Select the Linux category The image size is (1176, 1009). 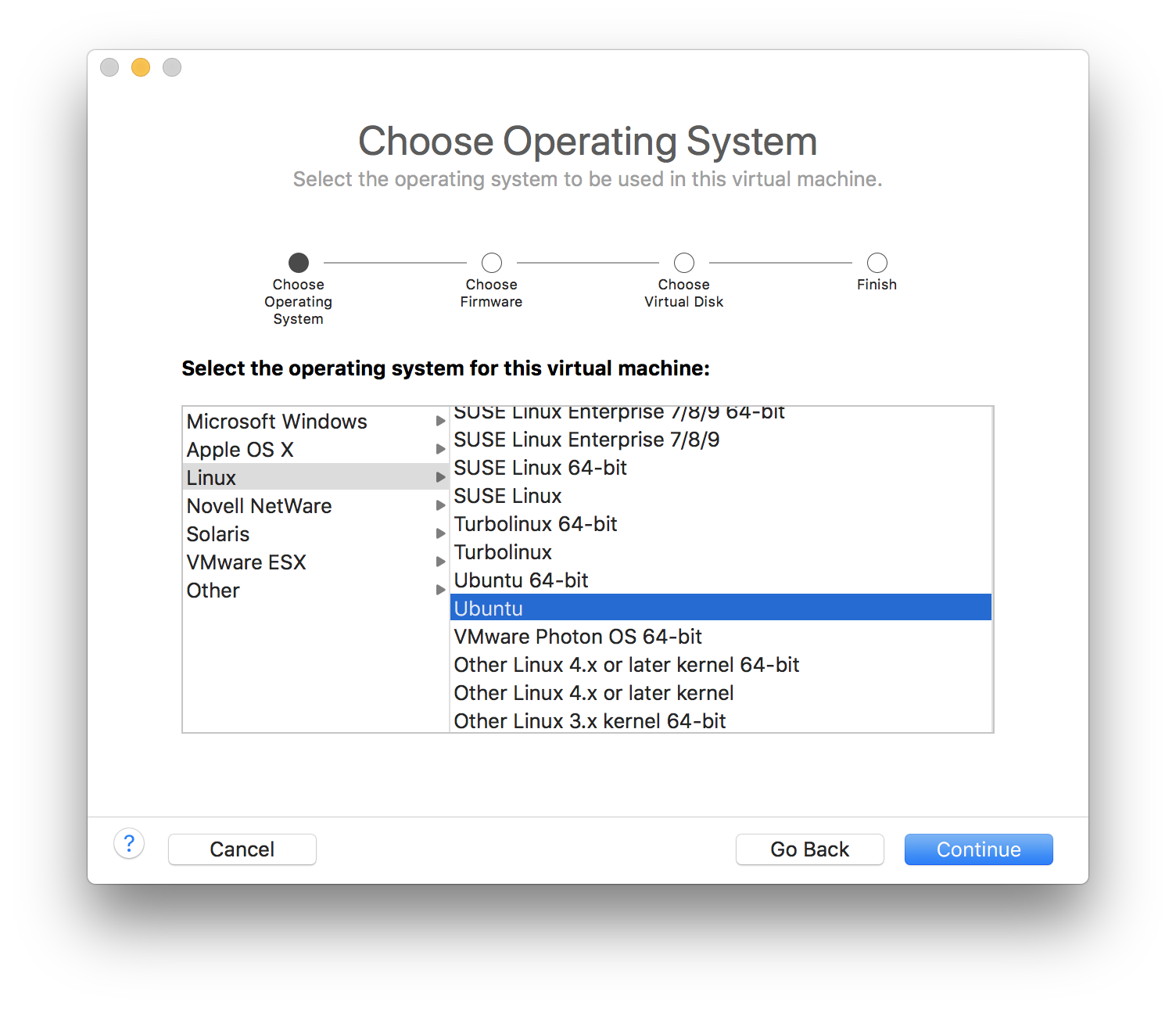212,478
